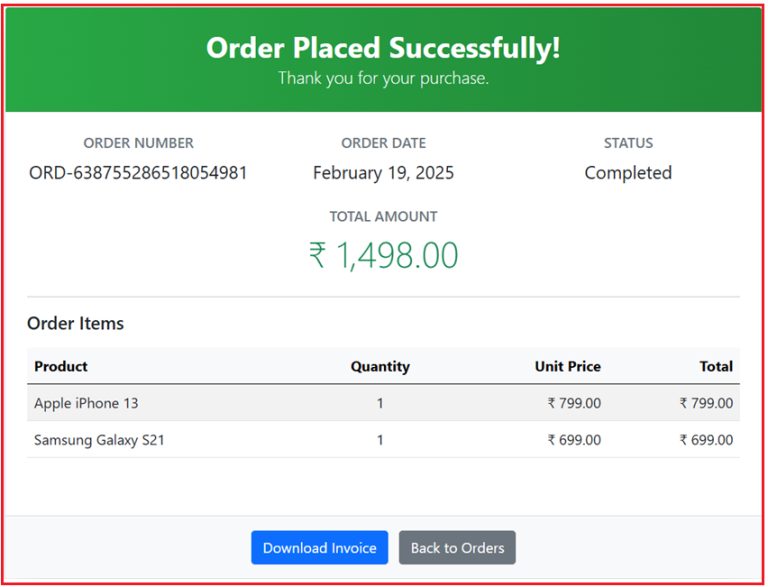Screen dimensions: 768x587
Task: Click the Completed status value
Action: coord(628,173)
